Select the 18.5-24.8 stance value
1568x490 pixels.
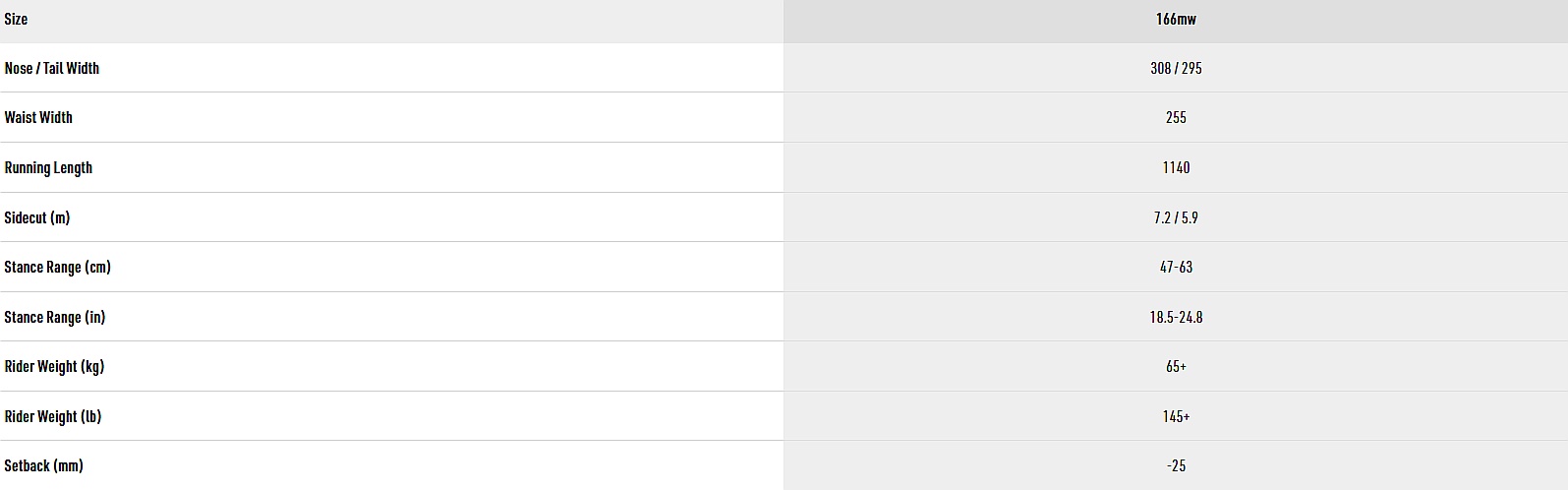coord(1176,317)
